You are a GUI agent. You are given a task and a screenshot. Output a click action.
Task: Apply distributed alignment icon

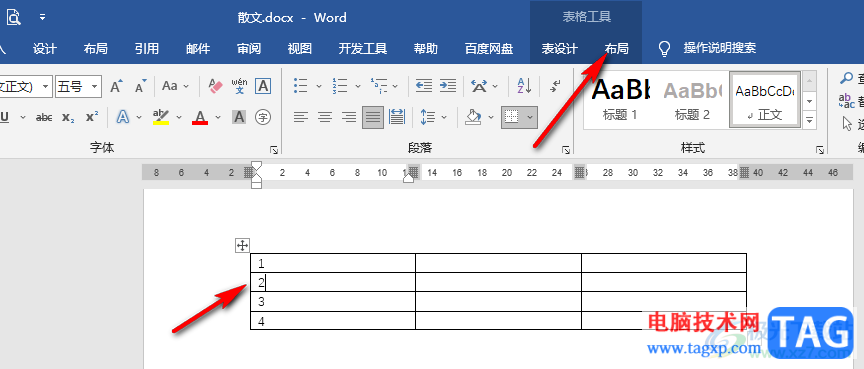(397, 117)
